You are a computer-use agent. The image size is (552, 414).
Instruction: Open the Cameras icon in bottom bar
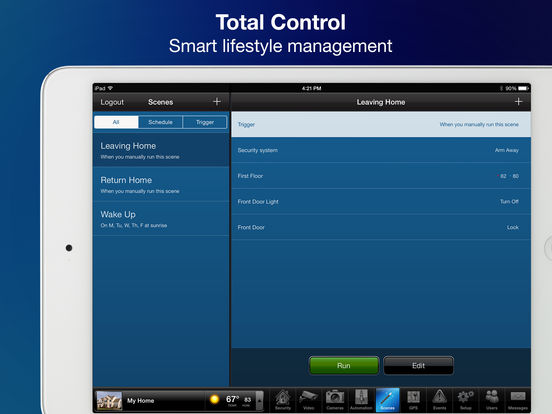pyautogui.click(x=335, y=400)
